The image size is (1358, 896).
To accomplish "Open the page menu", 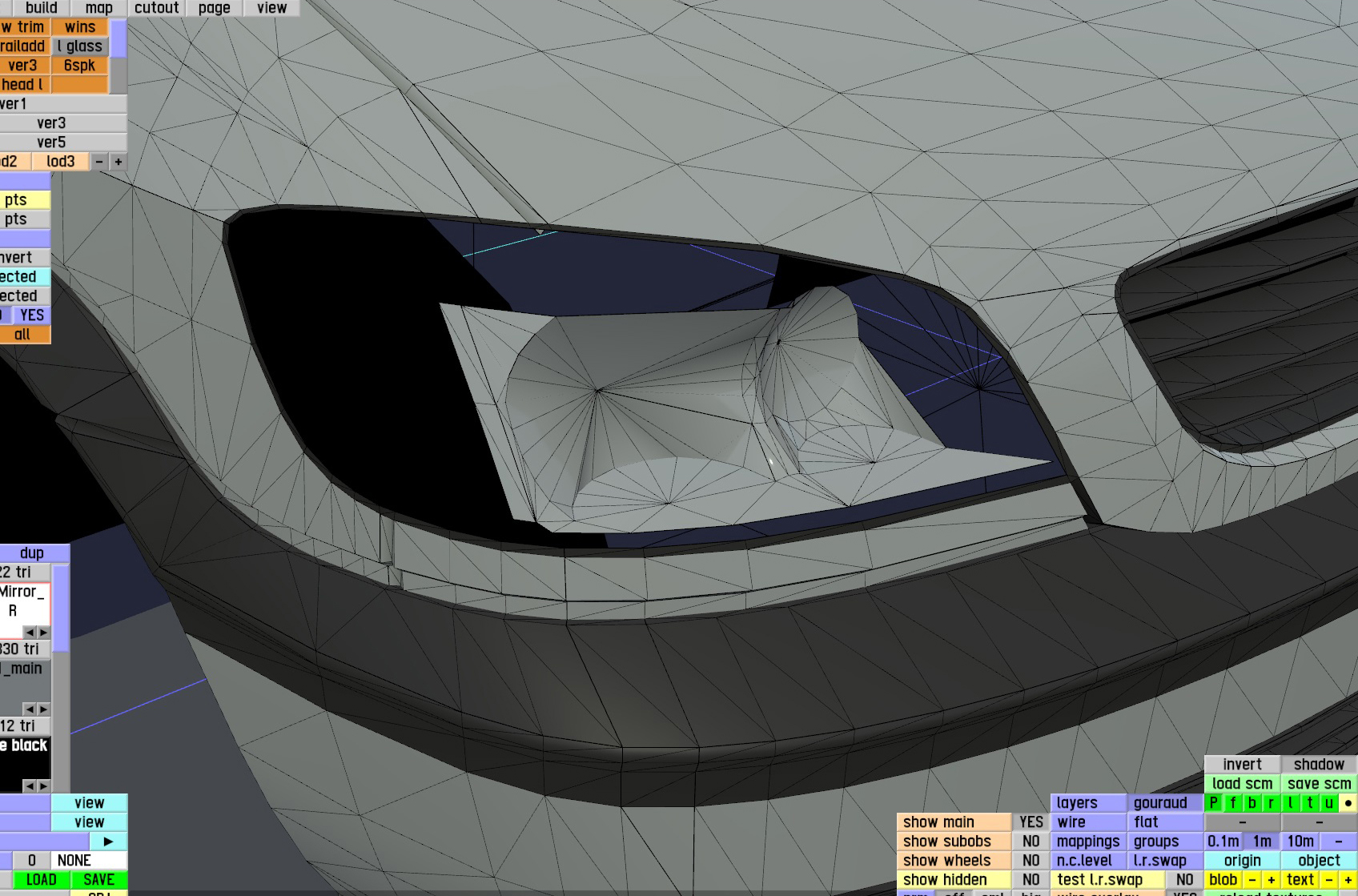I will pyautogui.click(x=215, y=8).
